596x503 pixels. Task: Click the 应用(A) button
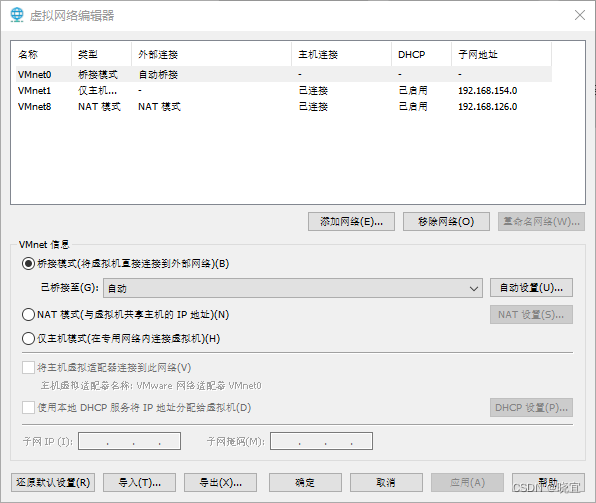468,482
